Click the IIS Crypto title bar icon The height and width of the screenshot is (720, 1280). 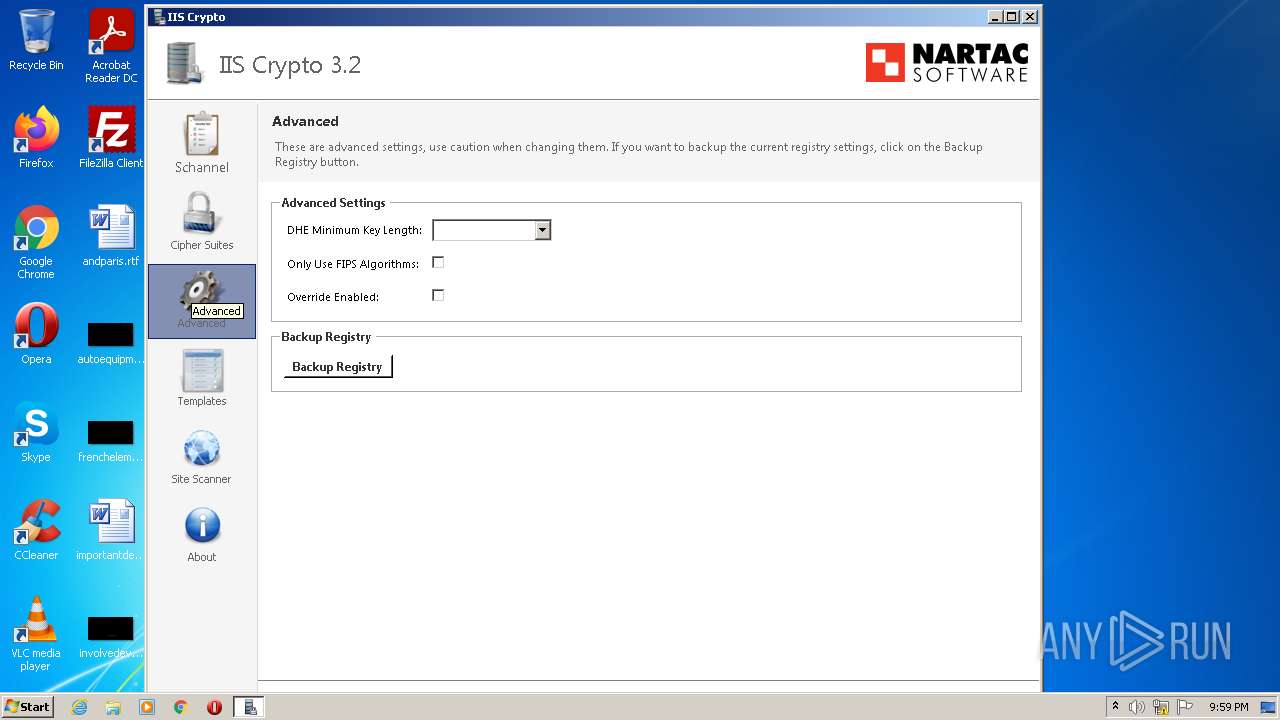pos(159,16)
